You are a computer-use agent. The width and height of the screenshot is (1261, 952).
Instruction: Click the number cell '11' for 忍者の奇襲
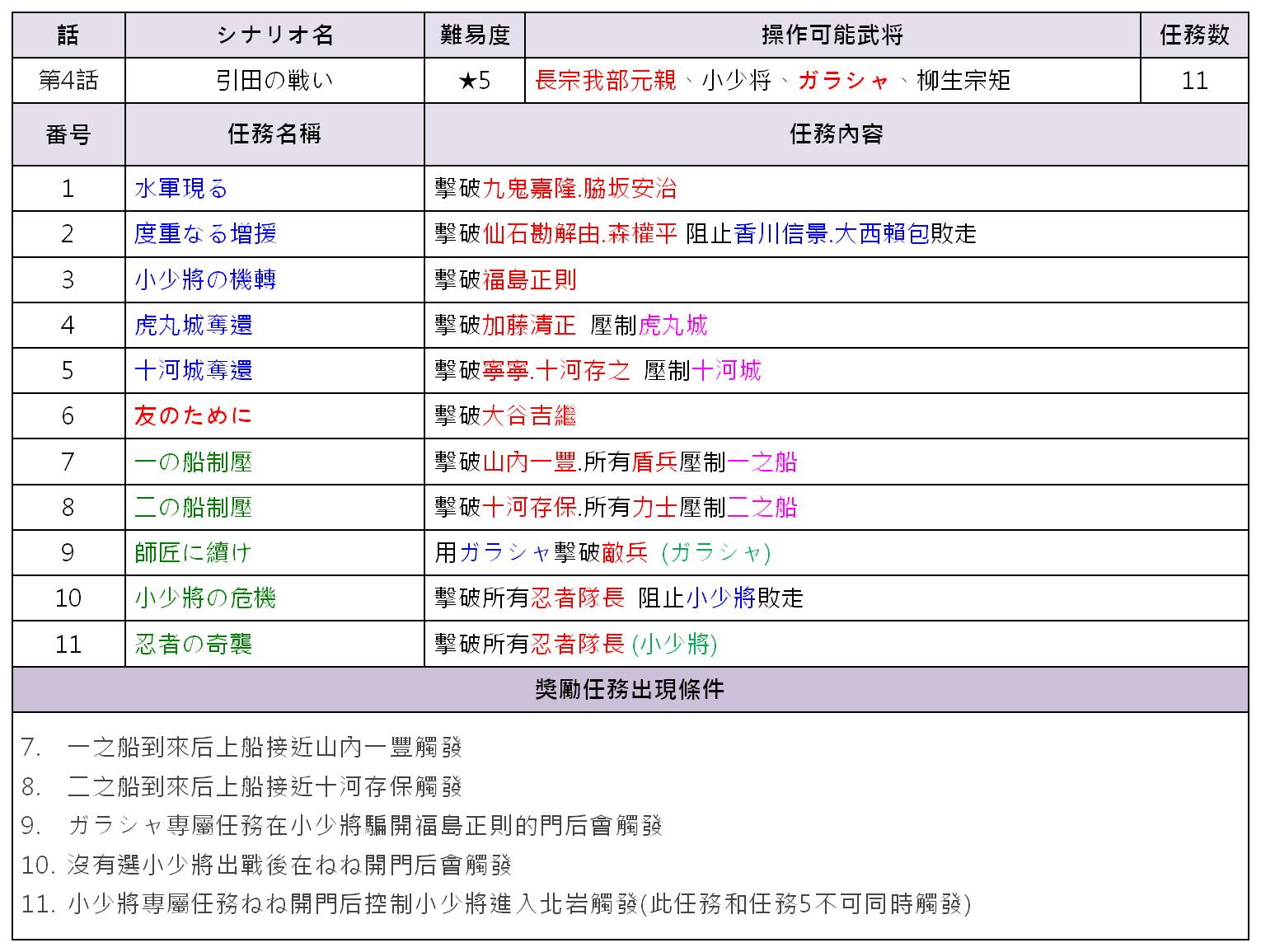coord(68,644)
